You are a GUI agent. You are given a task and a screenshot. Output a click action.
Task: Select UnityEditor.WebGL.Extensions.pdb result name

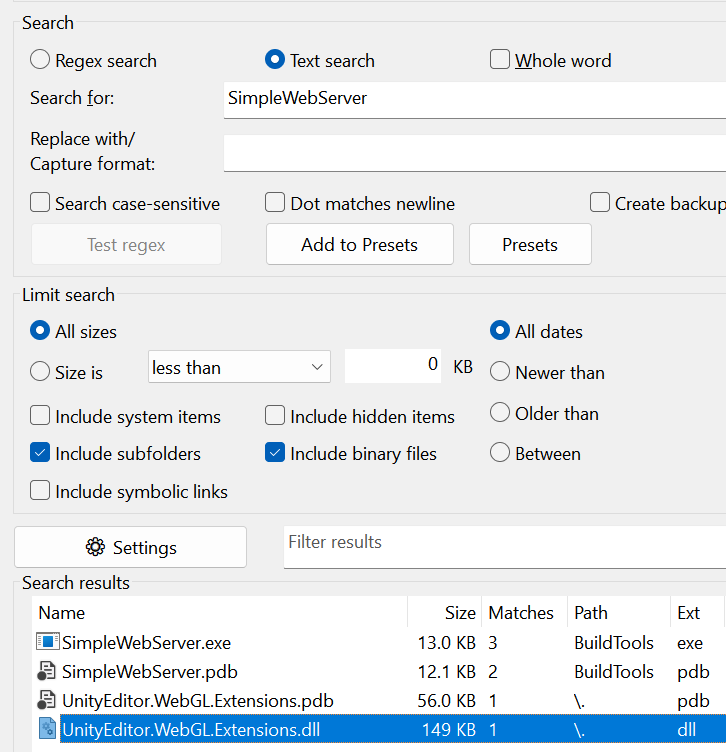(x=198, y=701)
